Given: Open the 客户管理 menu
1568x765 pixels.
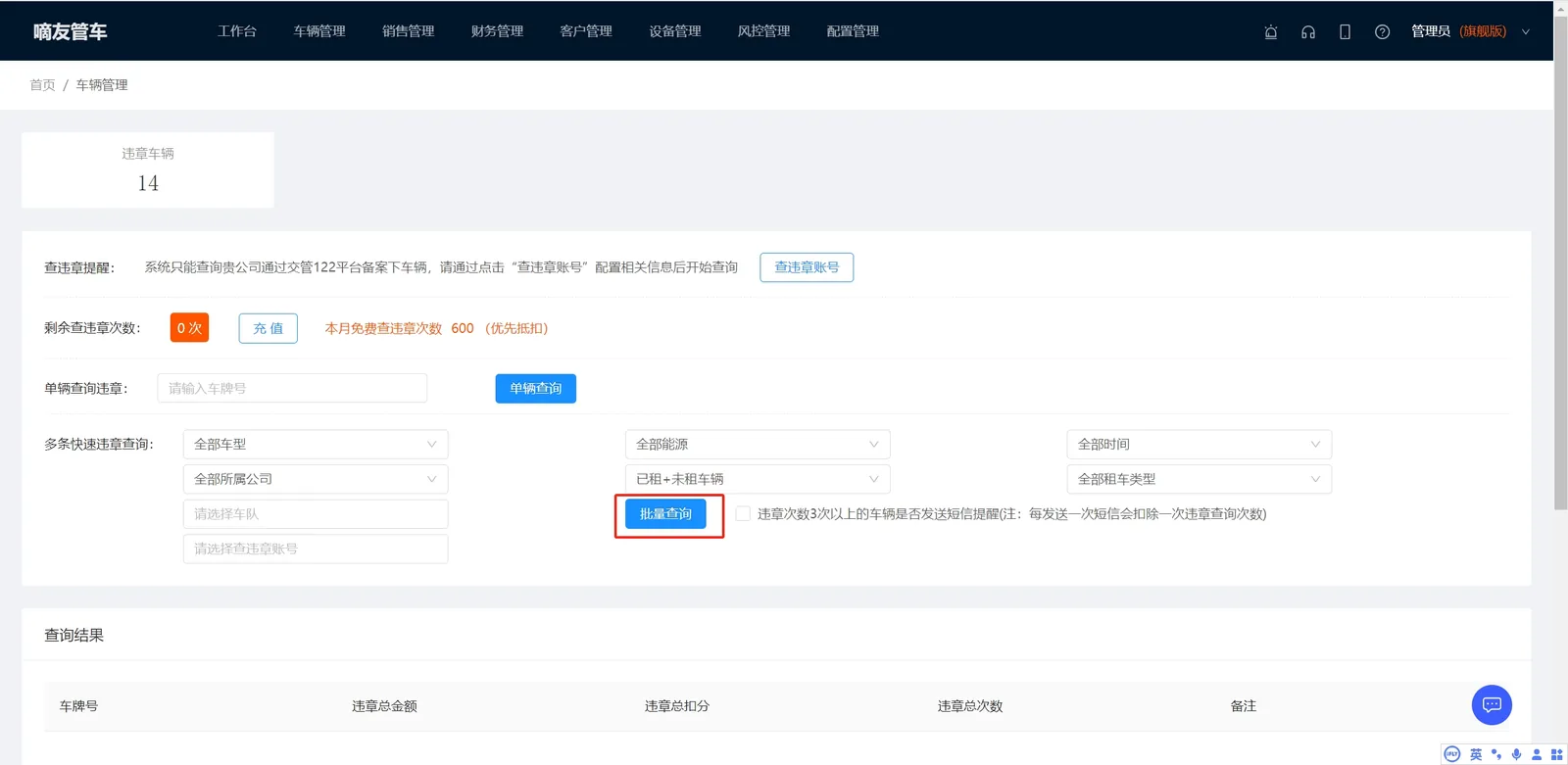Looking at the screenshot, I should coord(586,31).
